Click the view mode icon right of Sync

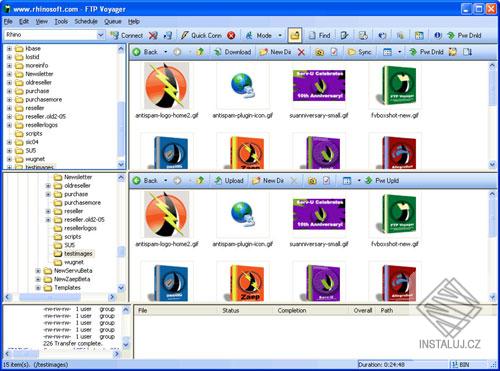[387, 52]
